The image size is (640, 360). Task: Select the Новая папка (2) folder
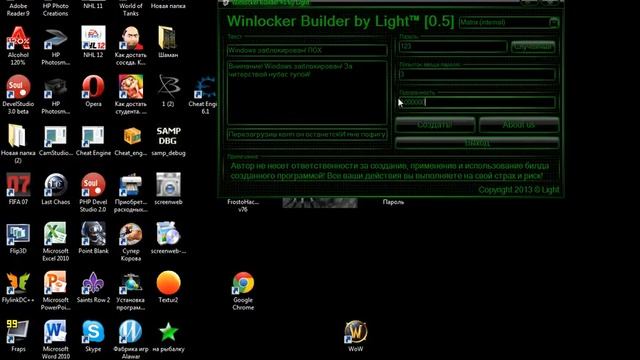(x=18, y=136)
